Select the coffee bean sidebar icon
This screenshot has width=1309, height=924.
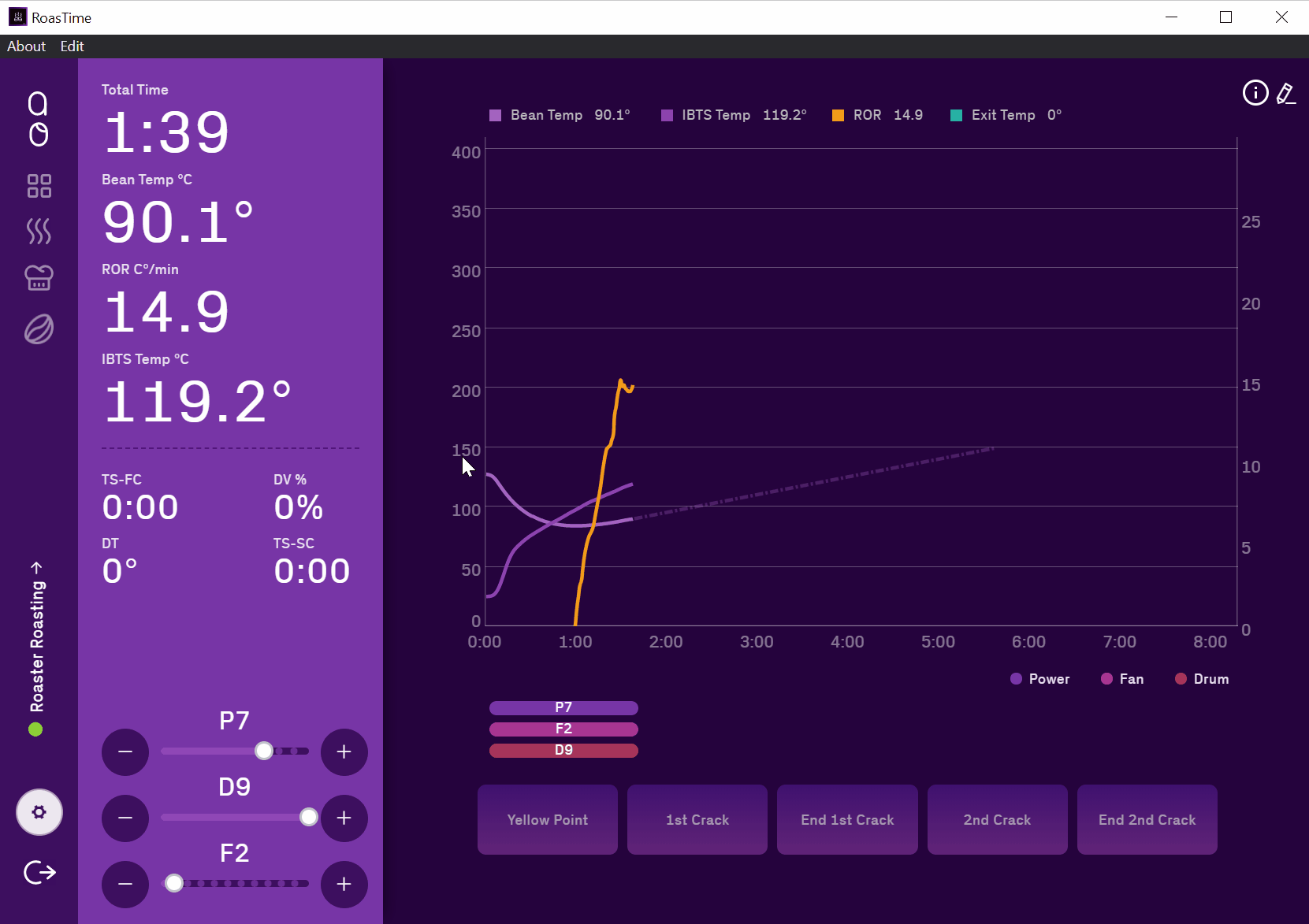(x=39, y=329)
